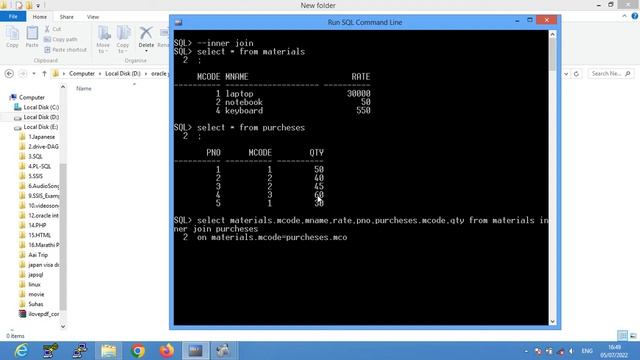Screen dimensions: 640x360
Task: Switch Explorer to large icons view
Action: (633, 336)
